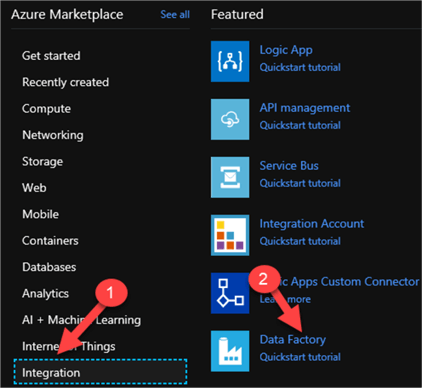
Task: Click the Featured heading
Action: coord(237,14)
